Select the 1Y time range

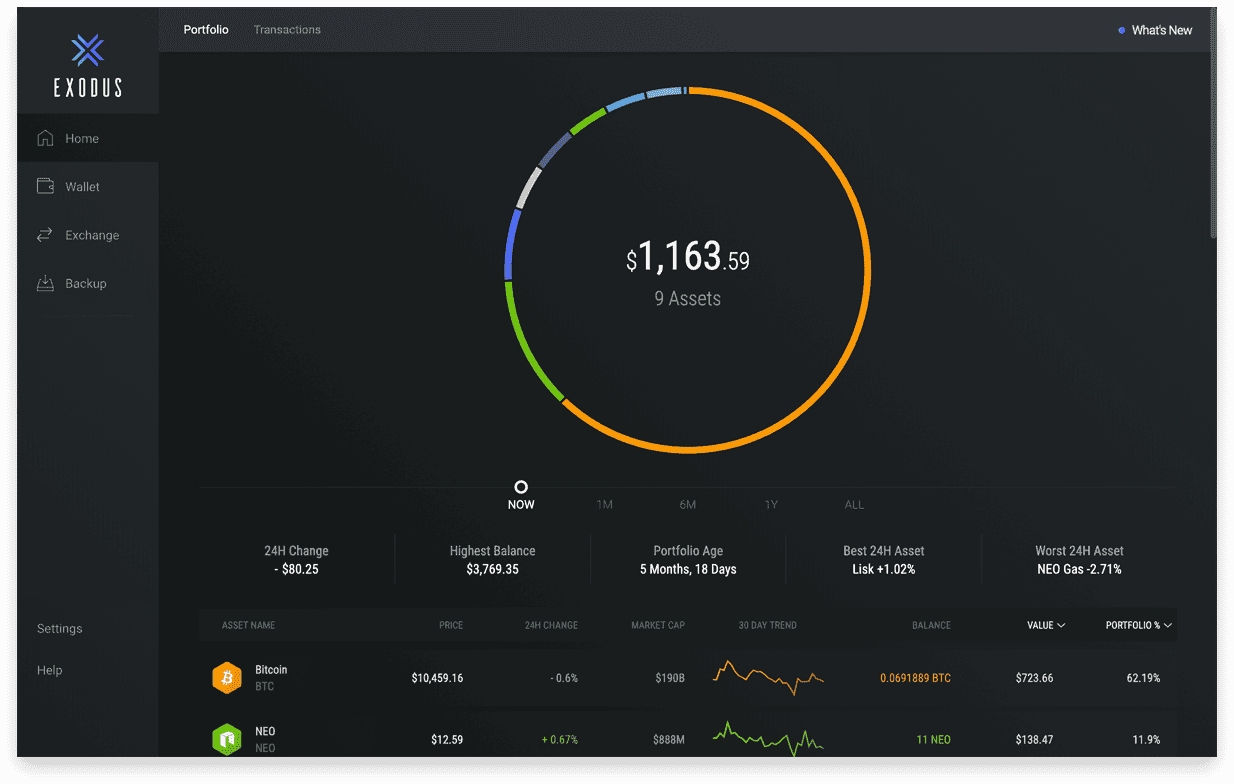click(771, 505)
